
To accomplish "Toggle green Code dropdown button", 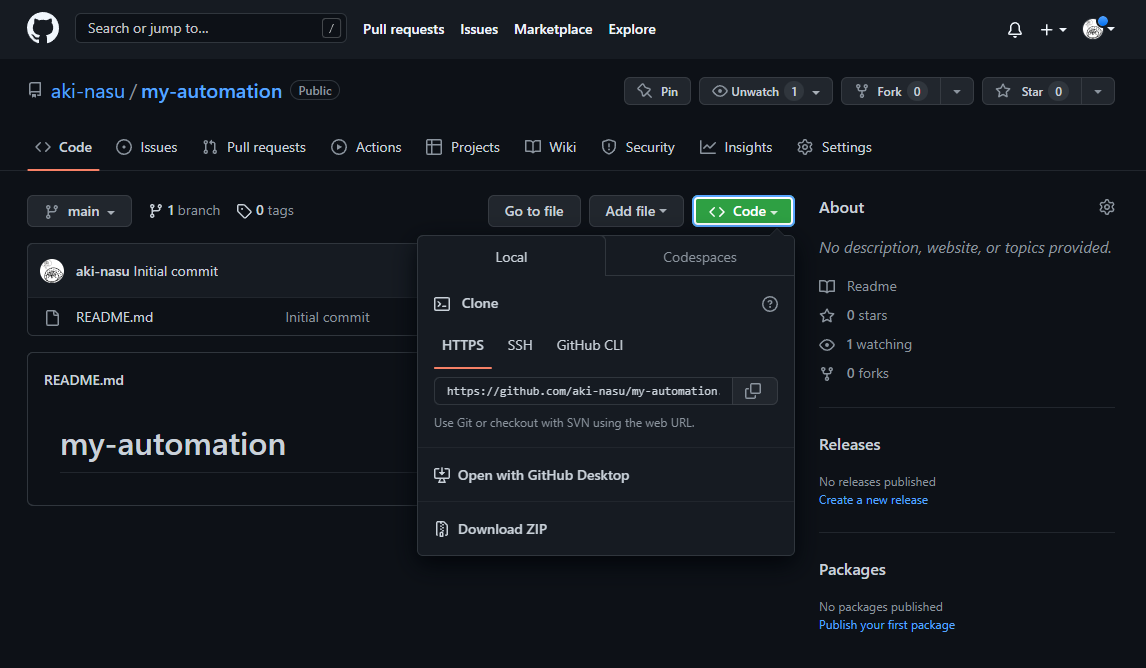I will coord(743,211).
